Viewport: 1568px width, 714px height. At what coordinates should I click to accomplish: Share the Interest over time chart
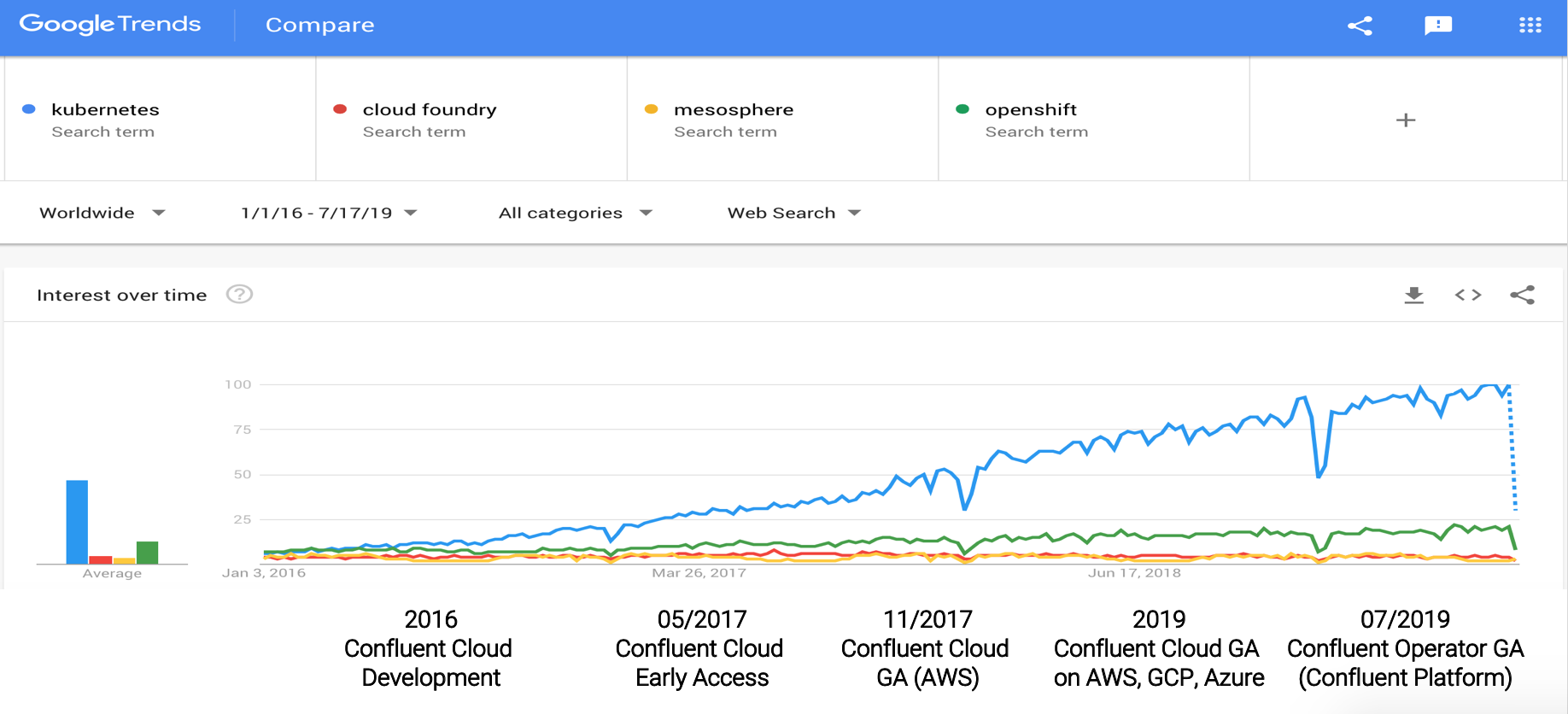click(1522, 296)
